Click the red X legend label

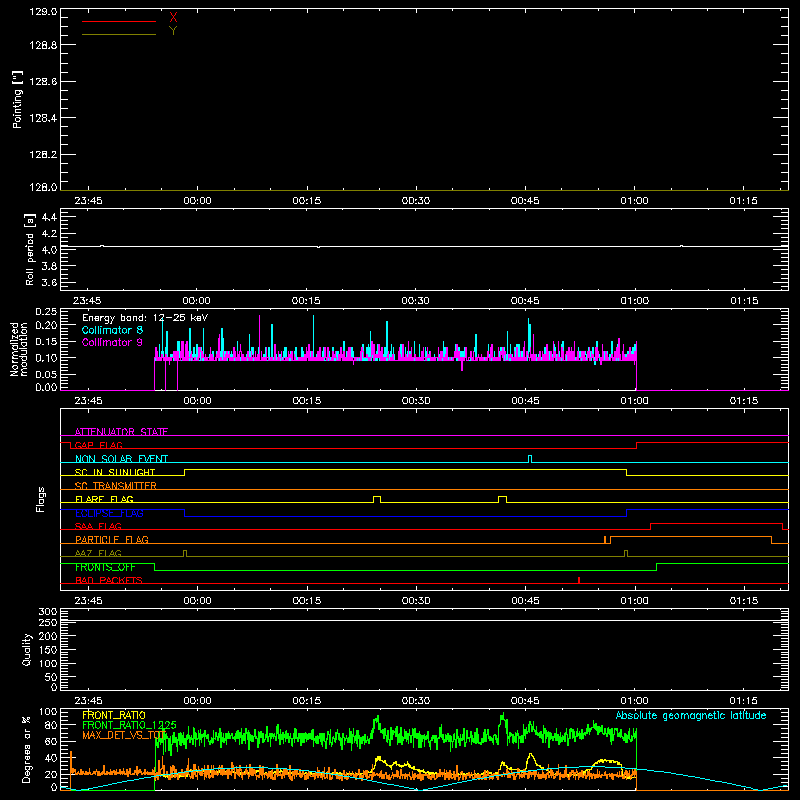(x=173, y=18)
